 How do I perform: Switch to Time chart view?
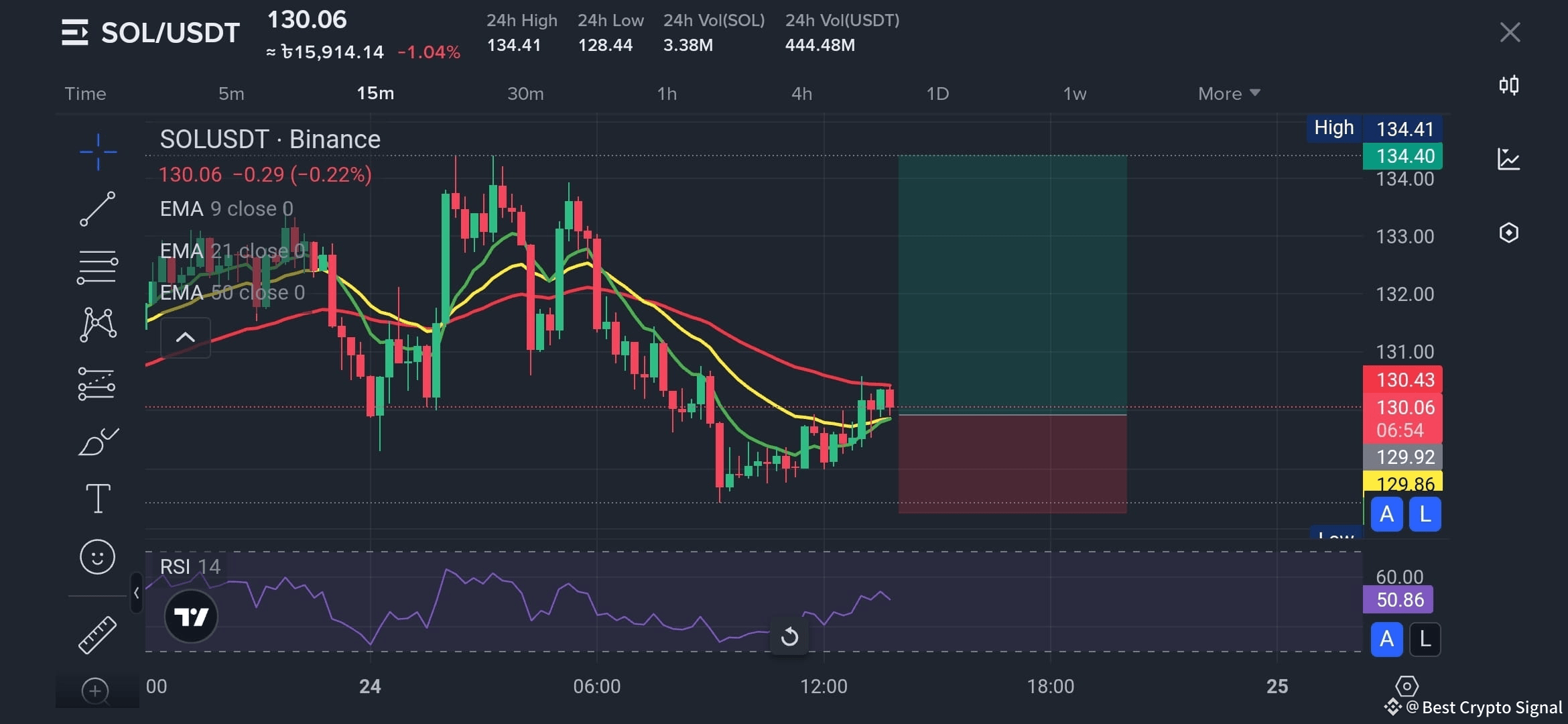(x=85, y=93)
